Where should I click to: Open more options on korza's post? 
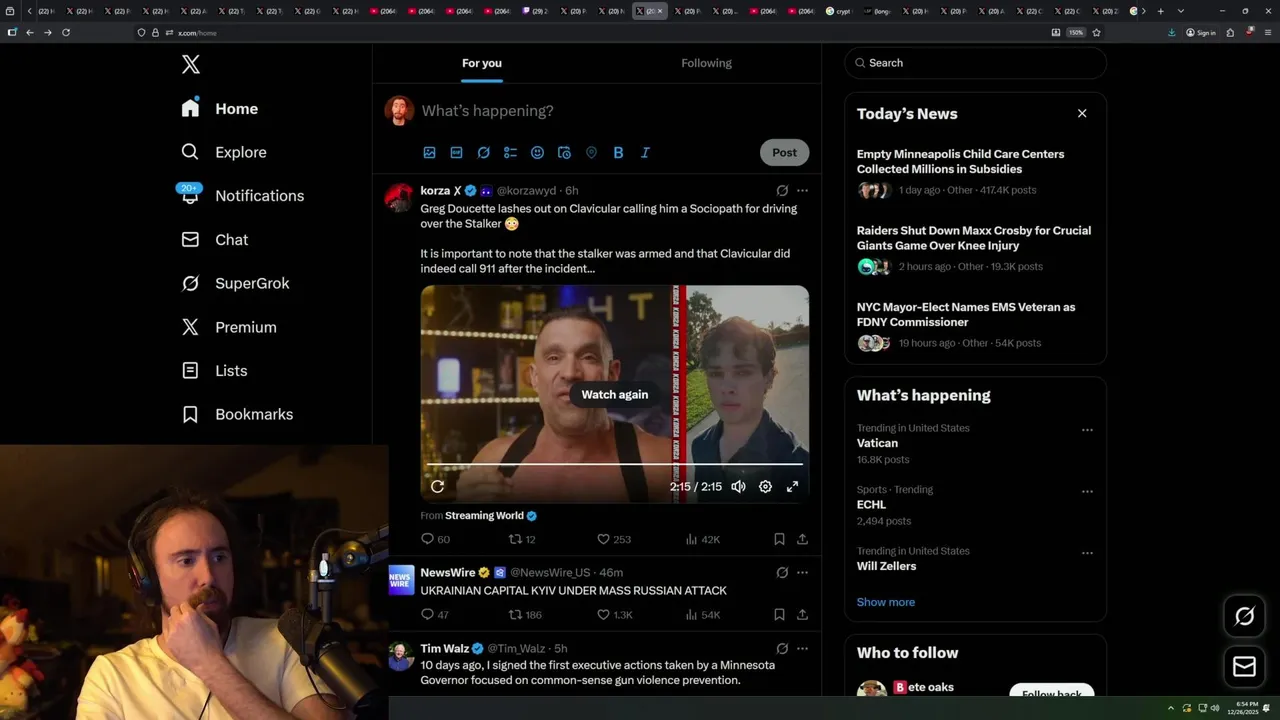click(802, 191)
